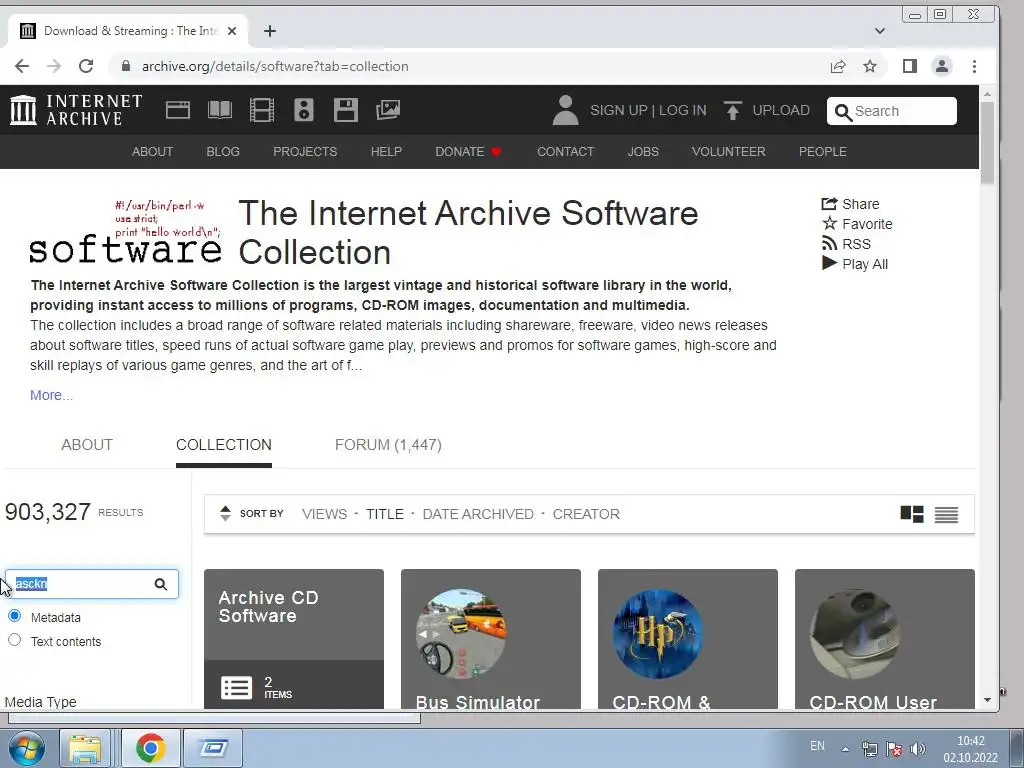This screenshot has width=1024, height=768.
Task: Open the Texts book icon
Action: [x=219, y=110]
